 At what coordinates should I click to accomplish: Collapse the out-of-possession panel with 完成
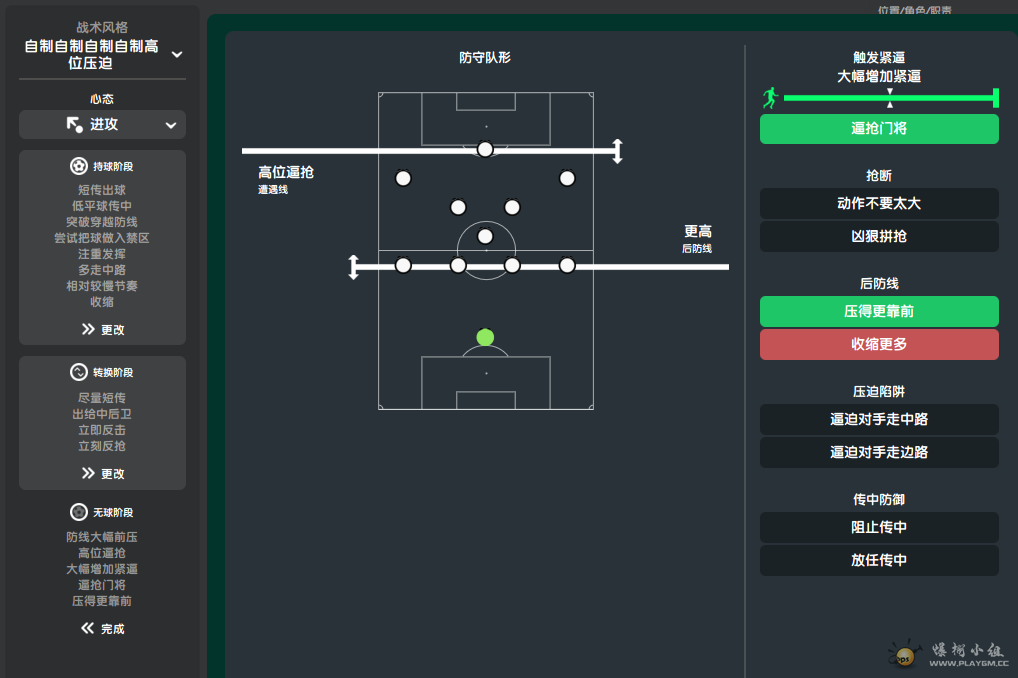pyautogui.click(x=103, y=629)
